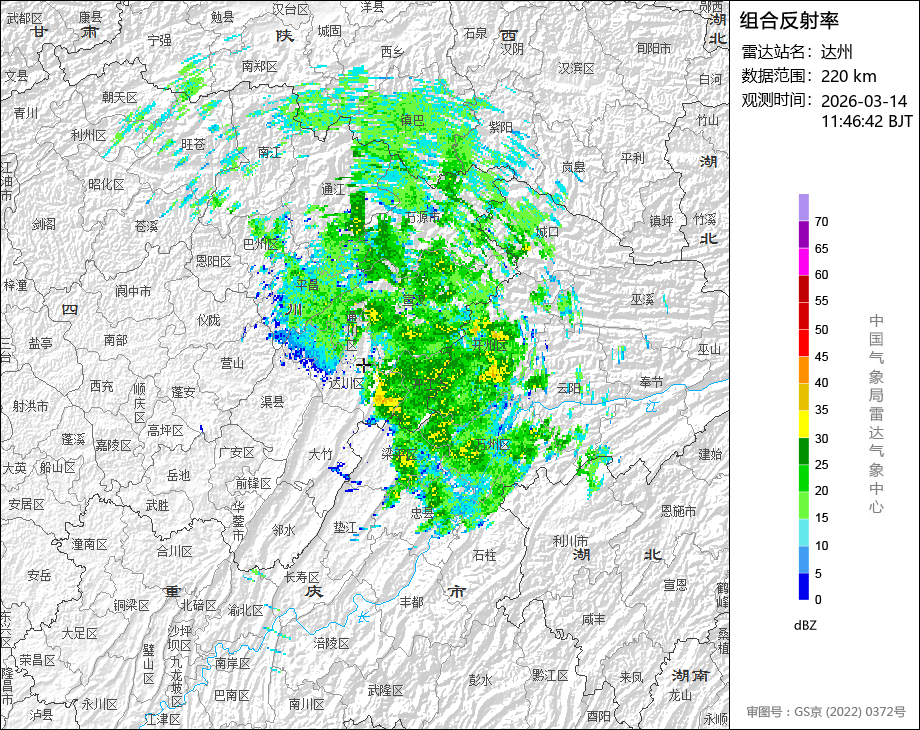Click the 恩施市 map label

678,511
